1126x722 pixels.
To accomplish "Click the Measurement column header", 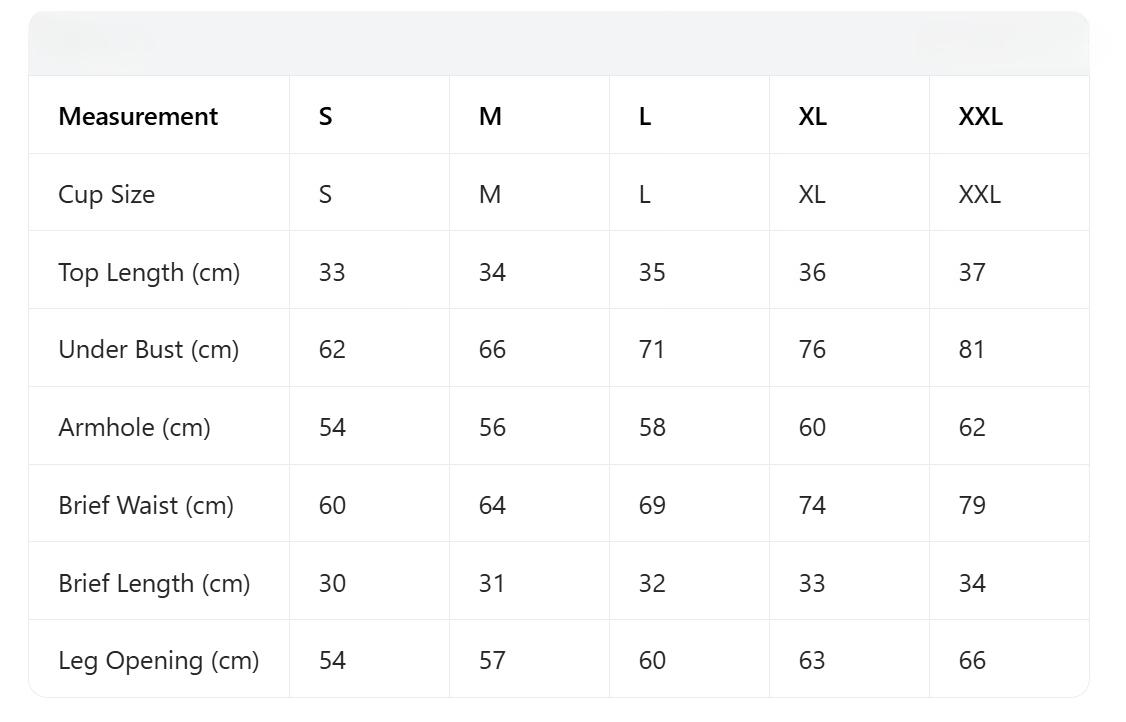I will tap(138, 116).
